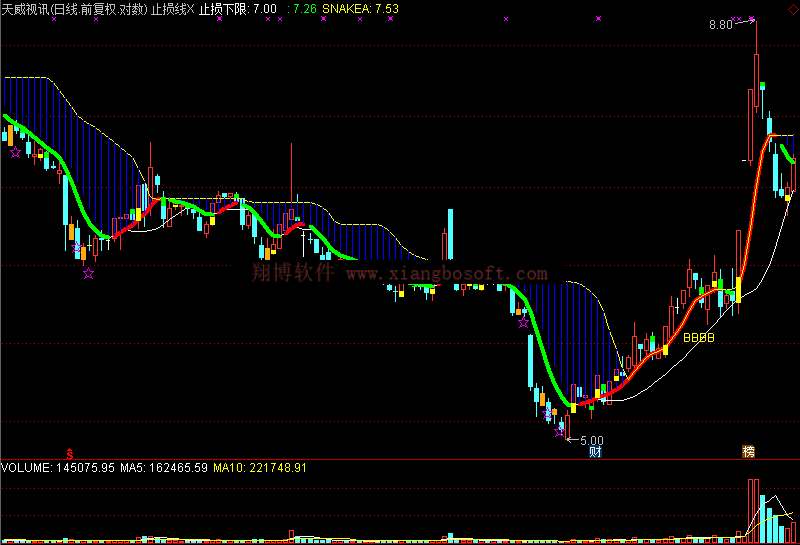Select the SNAKEA: 7.53 indicator label

(x=360, y=9)
